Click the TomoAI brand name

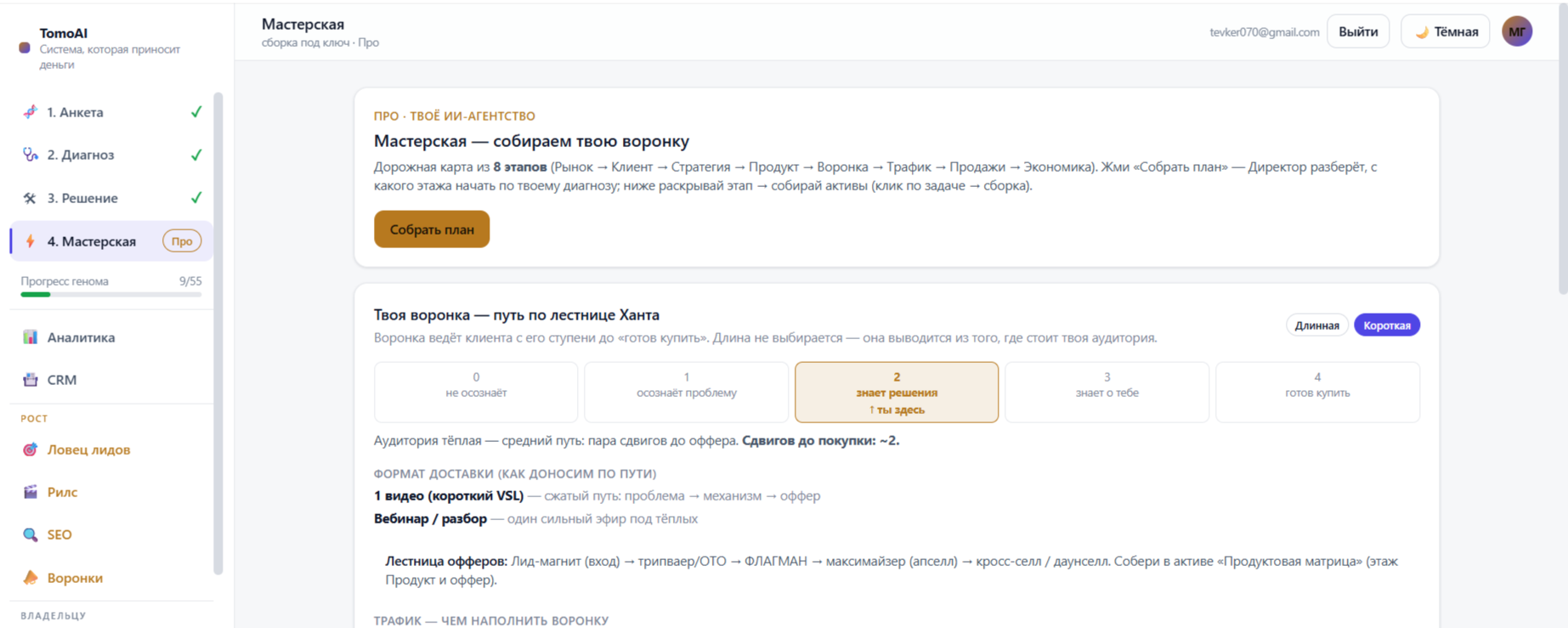click(64, 33)
